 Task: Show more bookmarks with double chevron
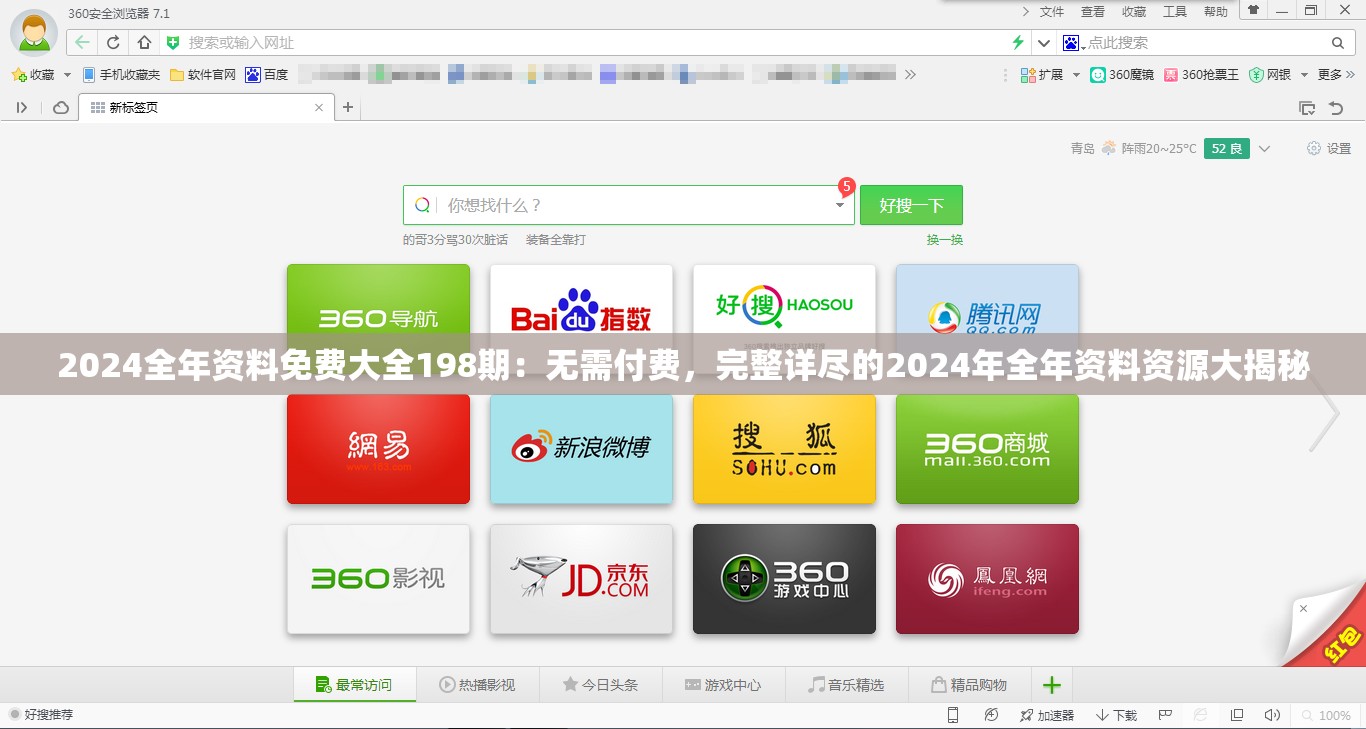click(910, 74)
